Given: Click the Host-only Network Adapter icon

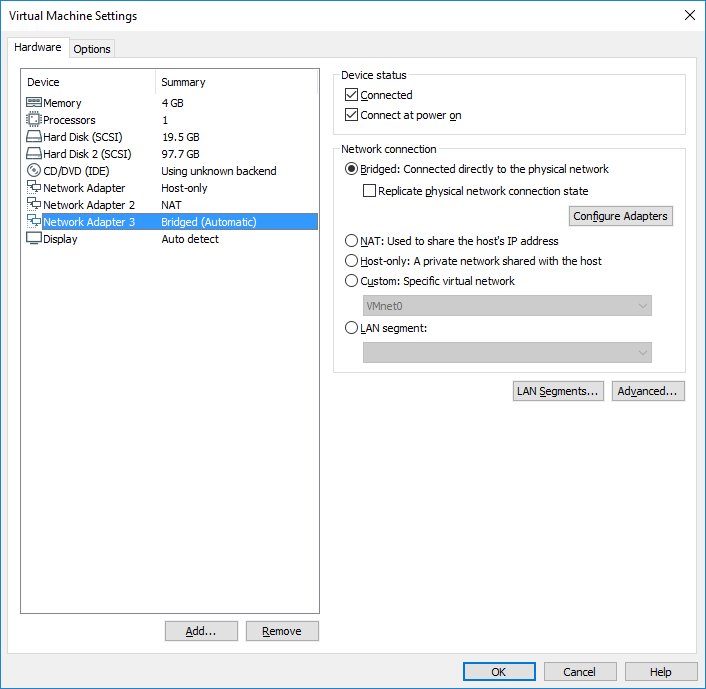Looking at the screenshot, I should pos(34,187).
